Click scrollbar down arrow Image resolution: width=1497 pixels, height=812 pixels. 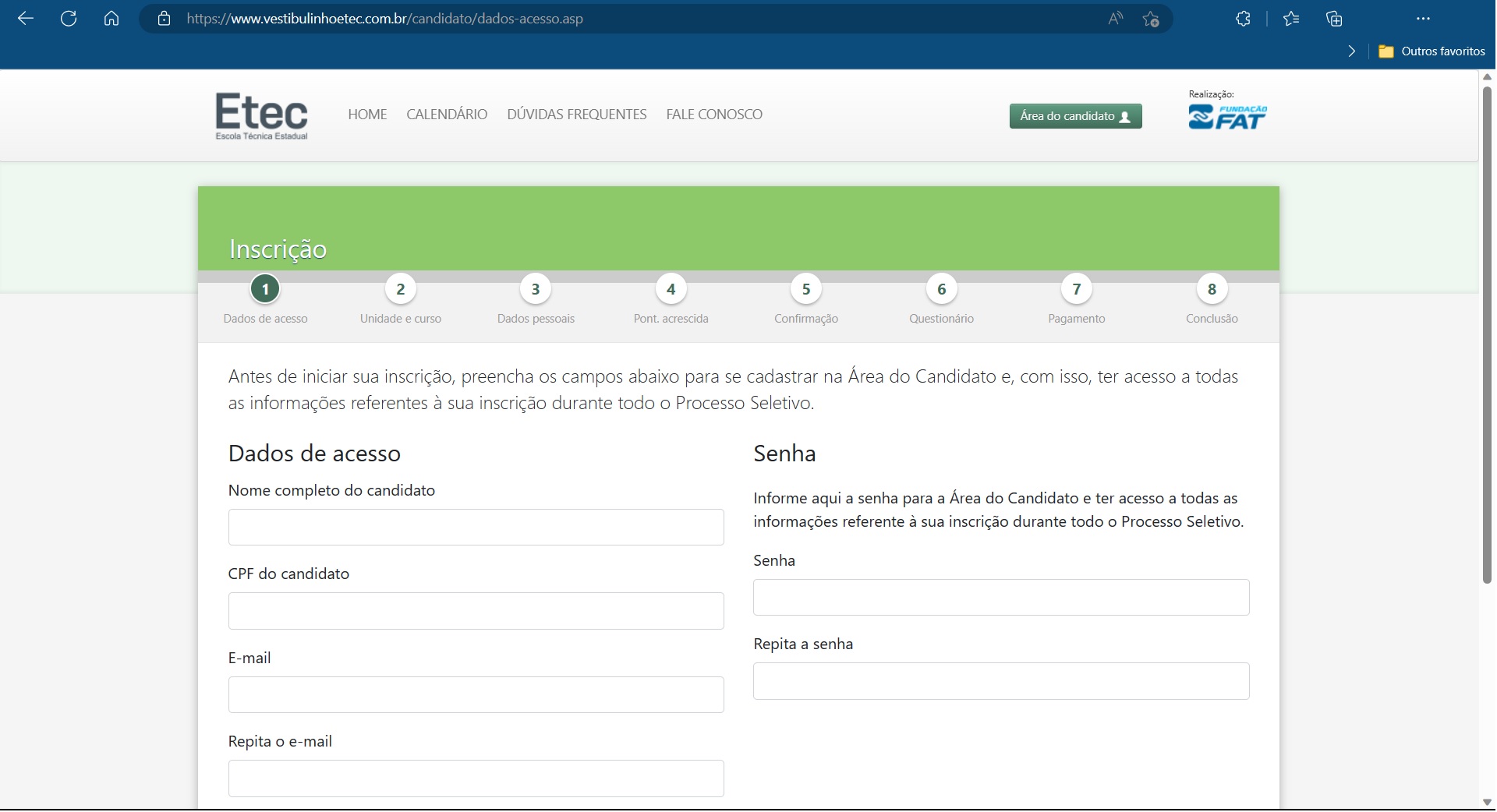coord(1487,803)
